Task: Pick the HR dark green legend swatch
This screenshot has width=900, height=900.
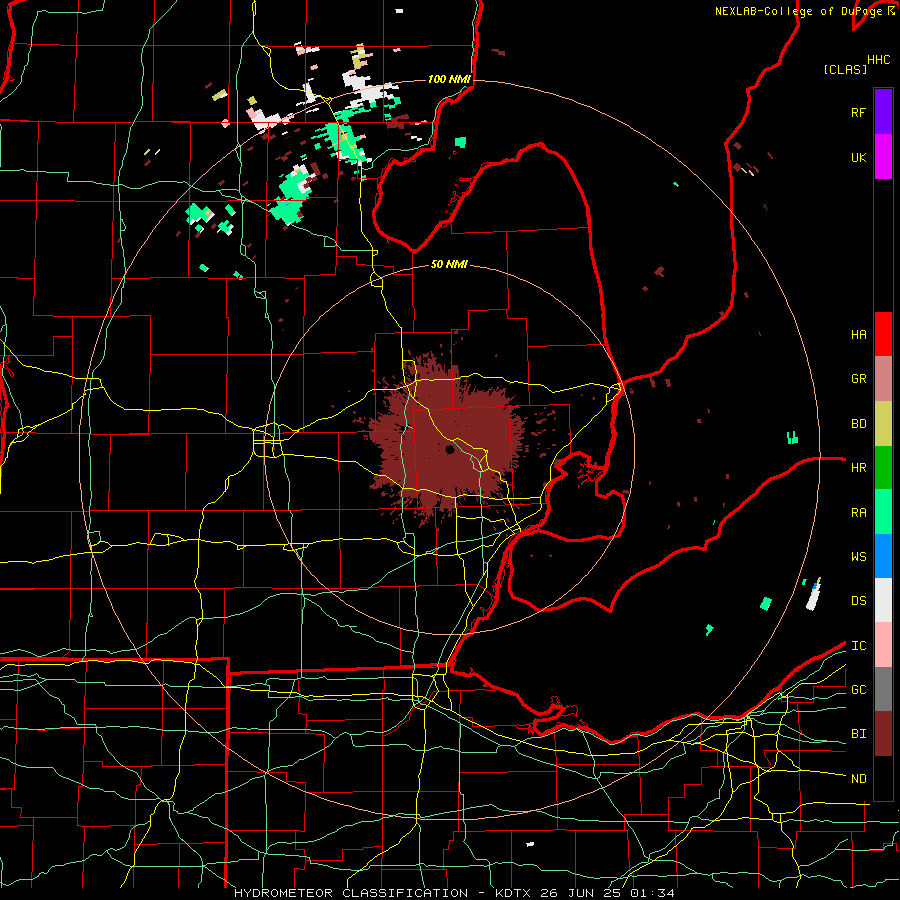Action: [883, 467]
